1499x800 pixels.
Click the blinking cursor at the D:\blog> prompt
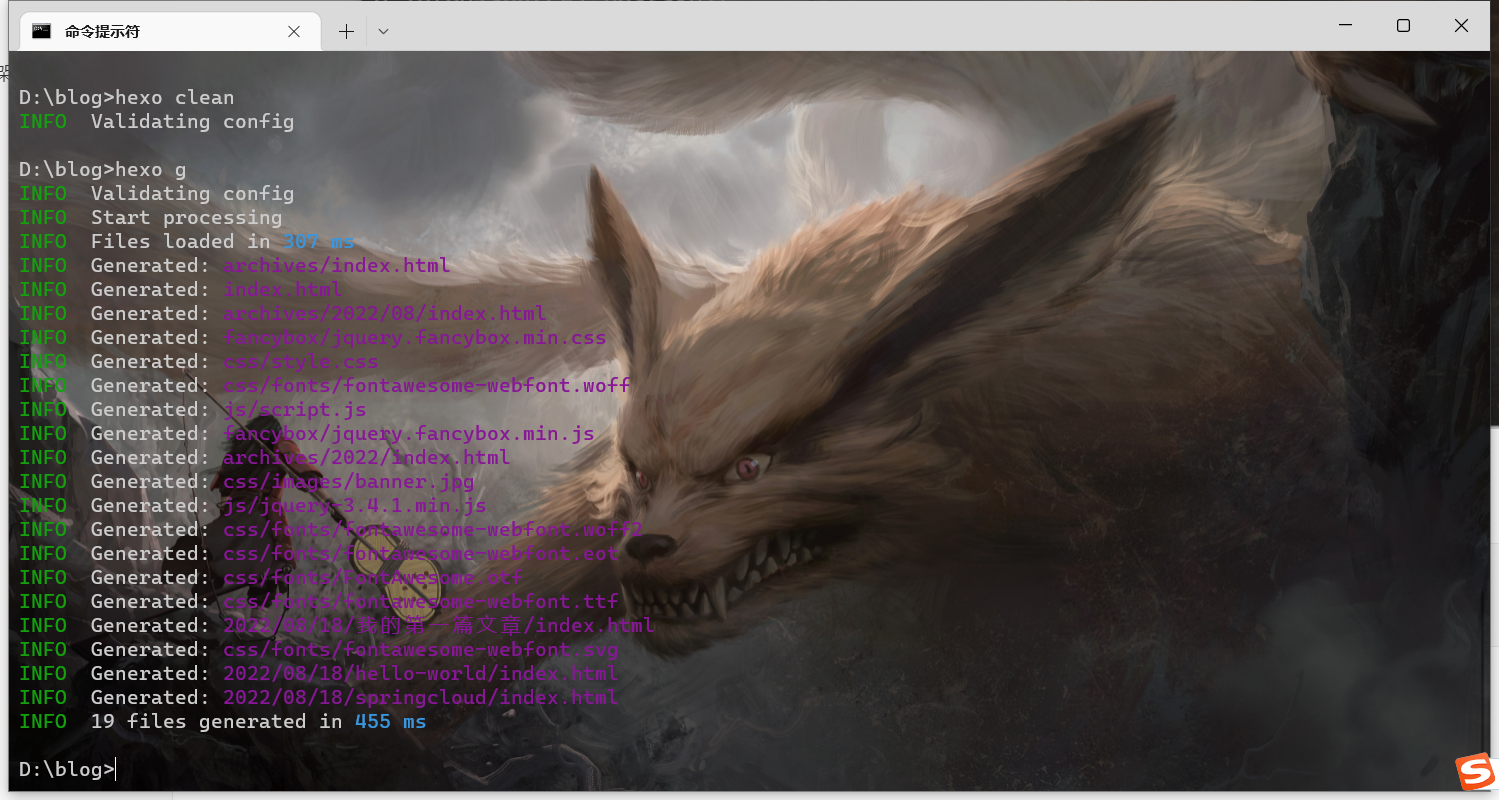click(114, 769)
